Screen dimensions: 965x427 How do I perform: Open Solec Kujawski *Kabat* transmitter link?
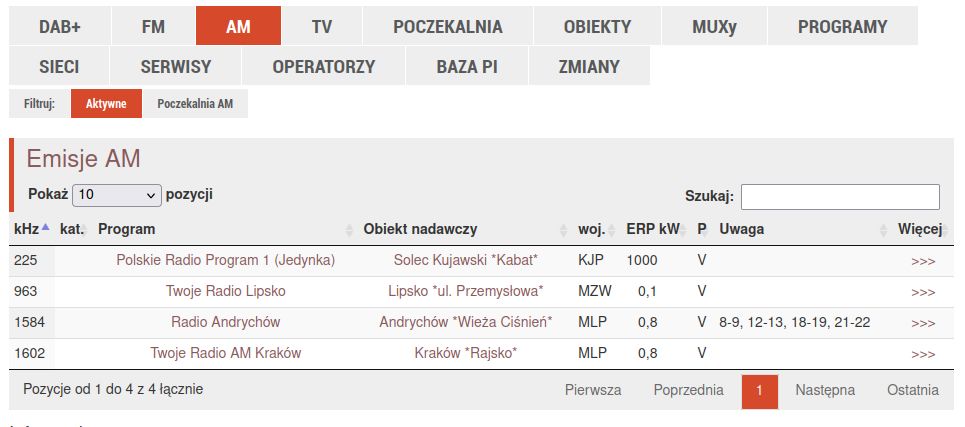[x=465, y=260]
